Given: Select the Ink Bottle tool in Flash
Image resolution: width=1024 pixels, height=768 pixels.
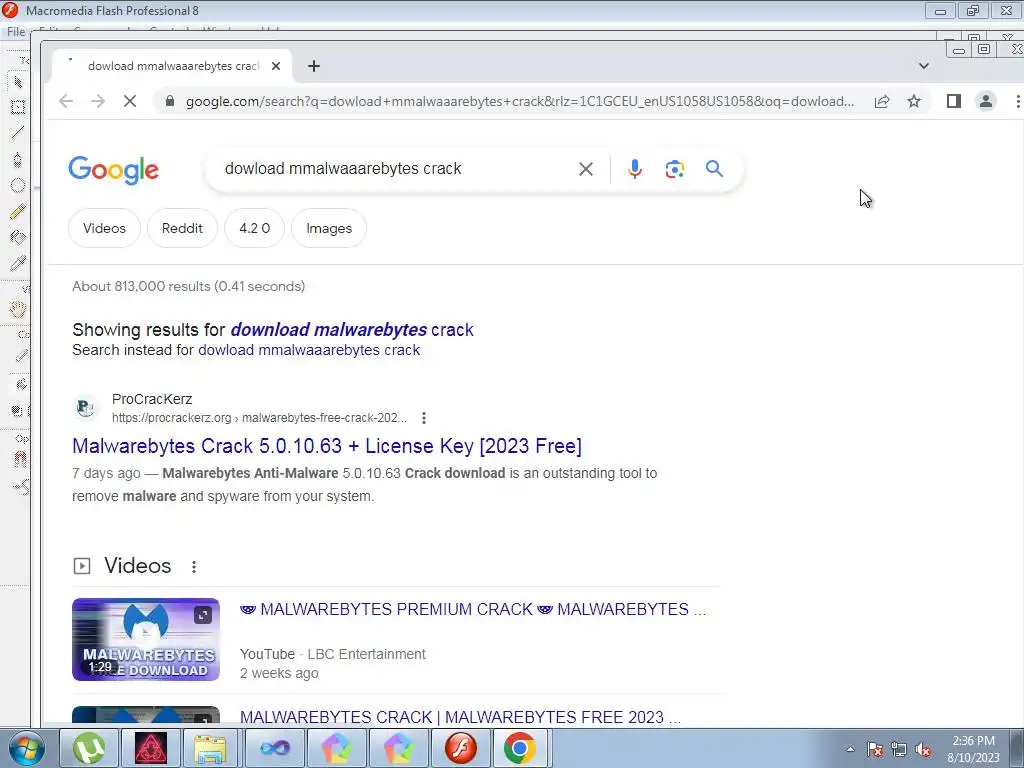Looking at the screenshot, I should point(18,237).
